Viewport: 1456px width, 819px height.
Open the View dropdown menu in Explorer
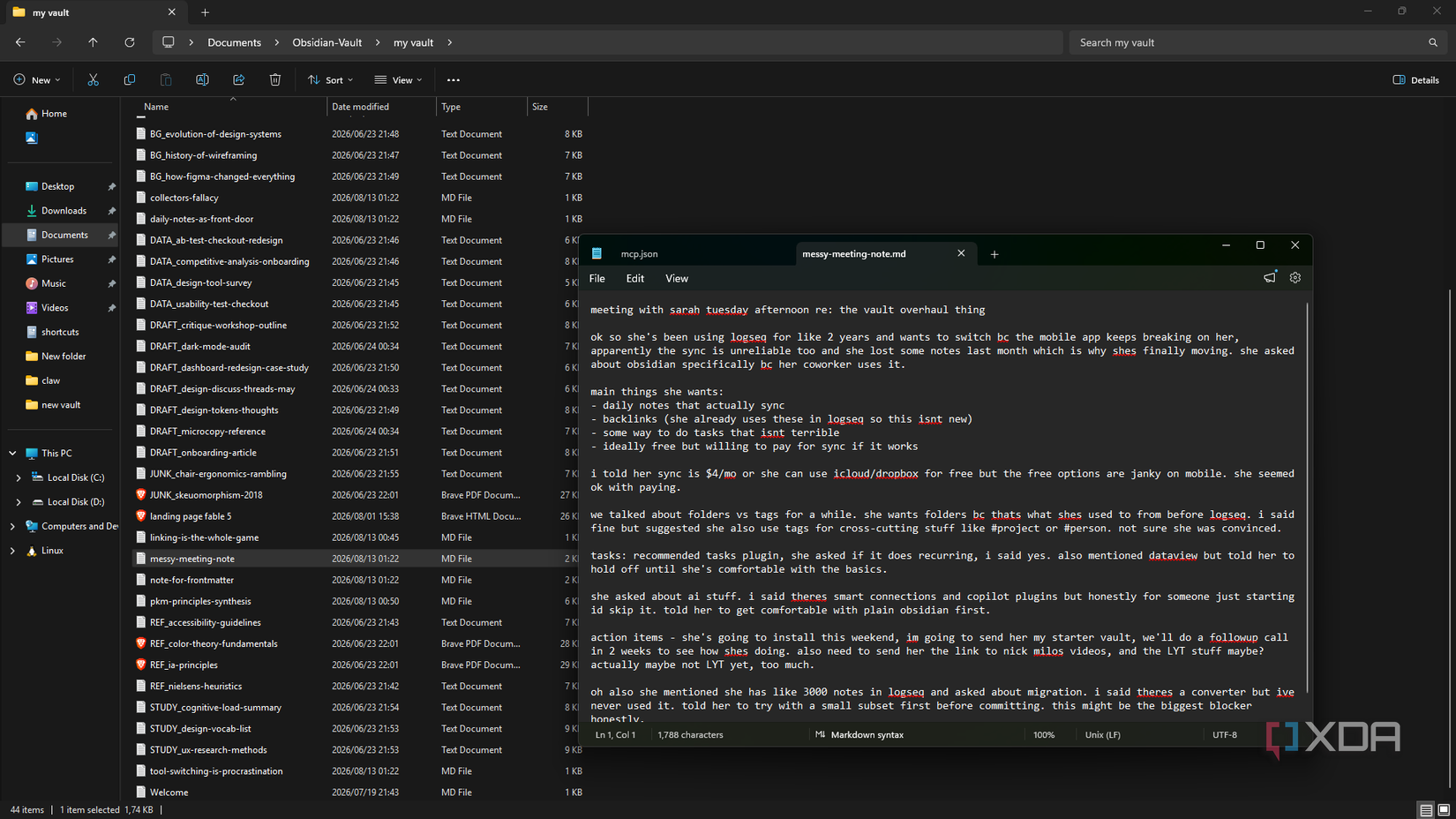[398, 80]
